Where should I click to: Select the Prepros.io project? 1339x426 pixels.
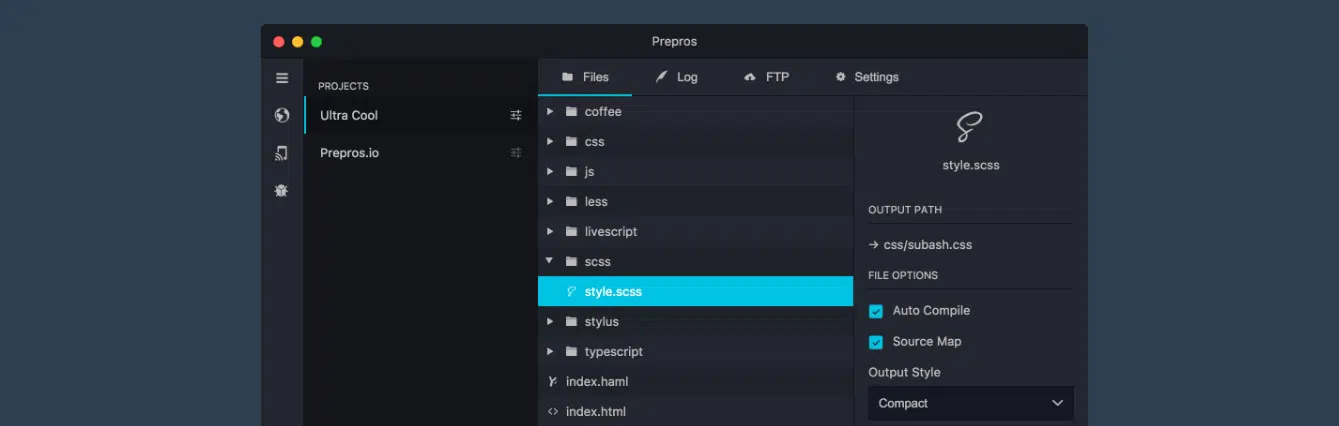(350, 153)
